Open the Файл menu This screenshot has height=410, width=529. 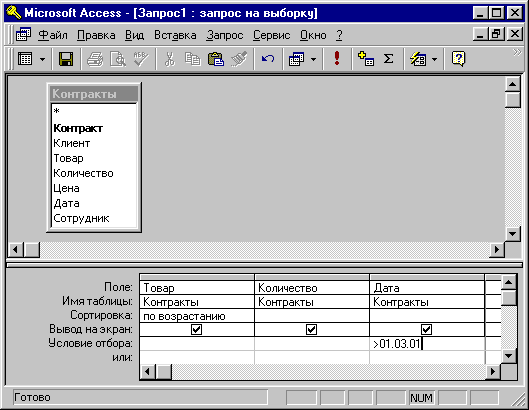click(x=53, y=35)
